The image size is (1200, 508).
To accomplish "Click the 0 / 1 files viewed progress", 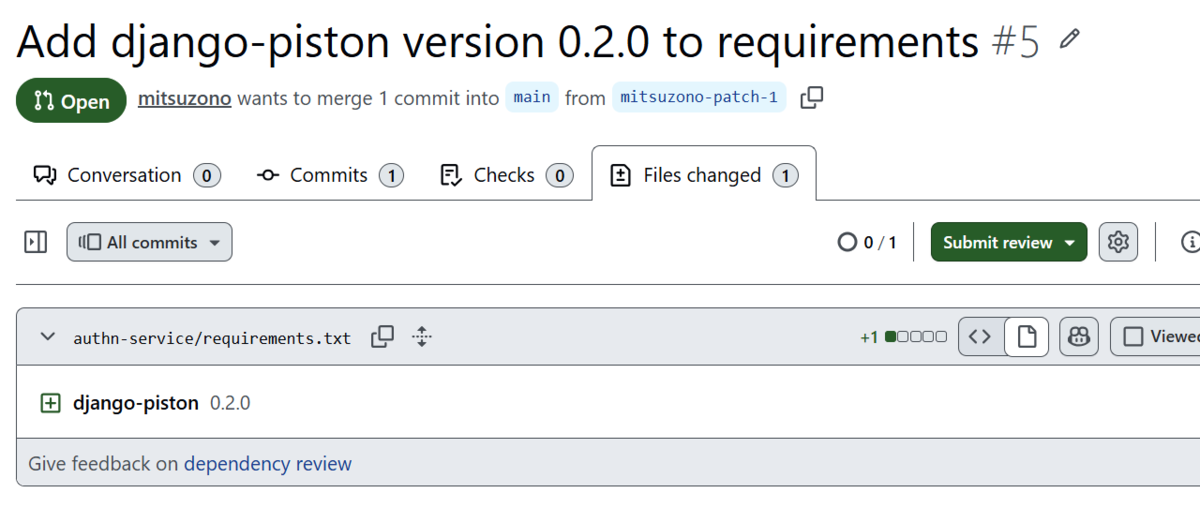I will pyautogui.click(x=868, y=242).
